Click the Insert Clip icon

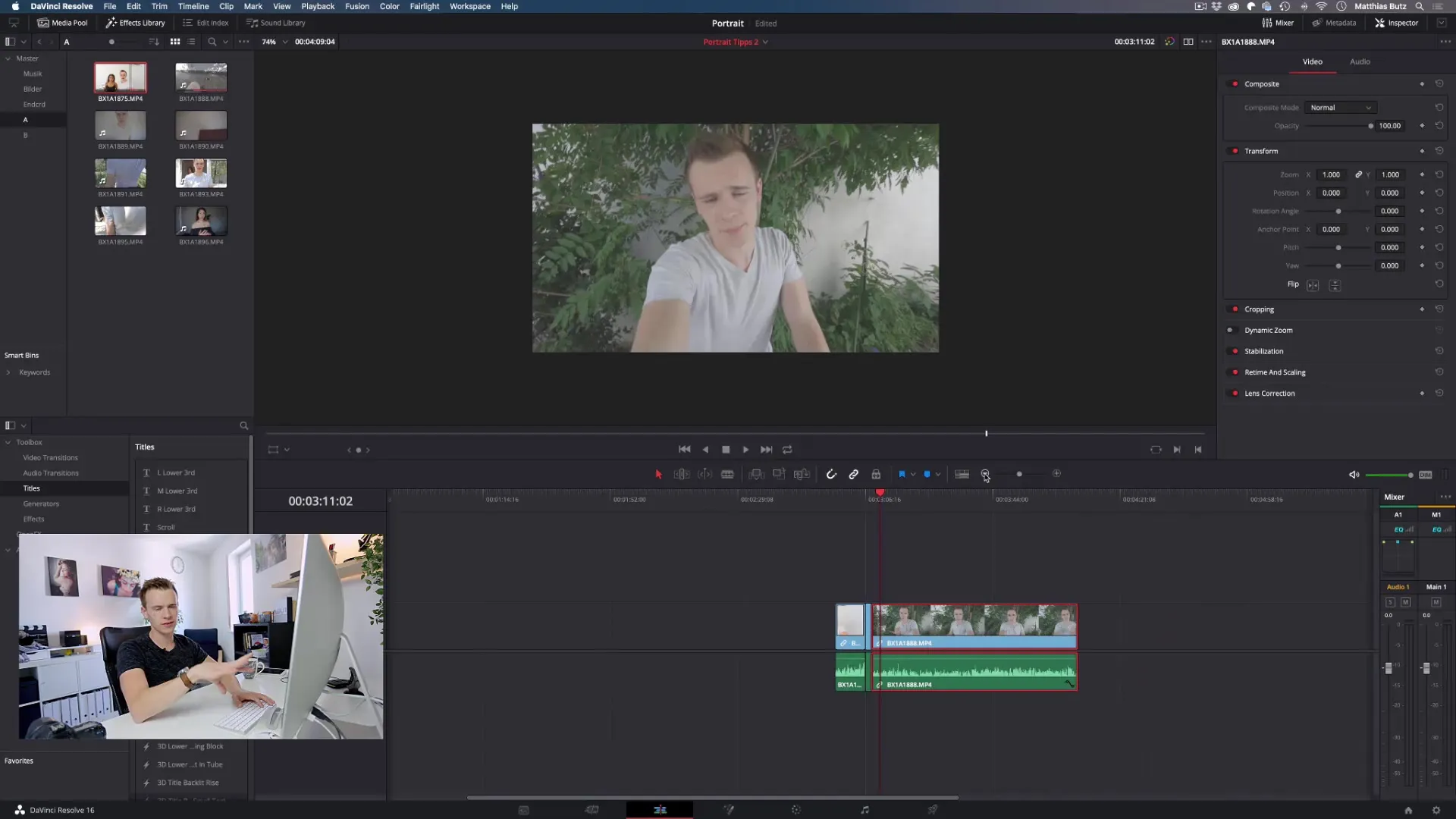point(755,474)
